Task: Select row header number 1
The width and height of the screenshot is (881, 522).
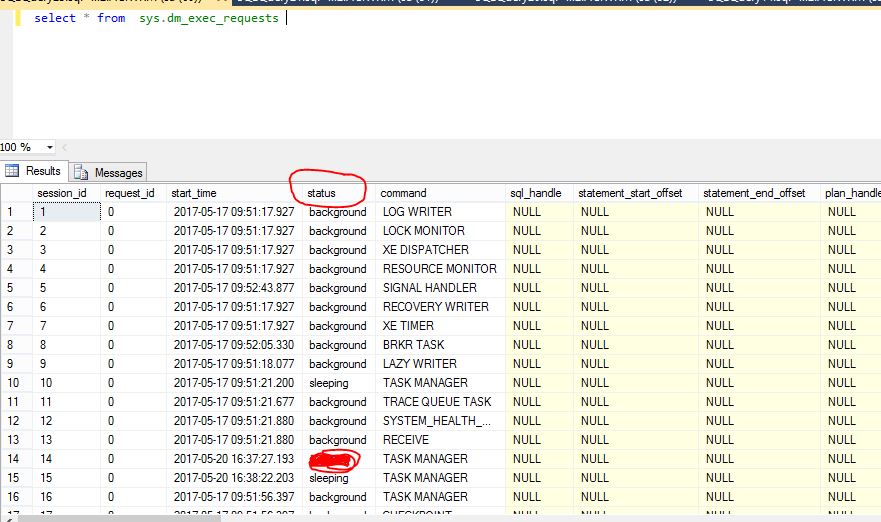Action: pos(16,212)
